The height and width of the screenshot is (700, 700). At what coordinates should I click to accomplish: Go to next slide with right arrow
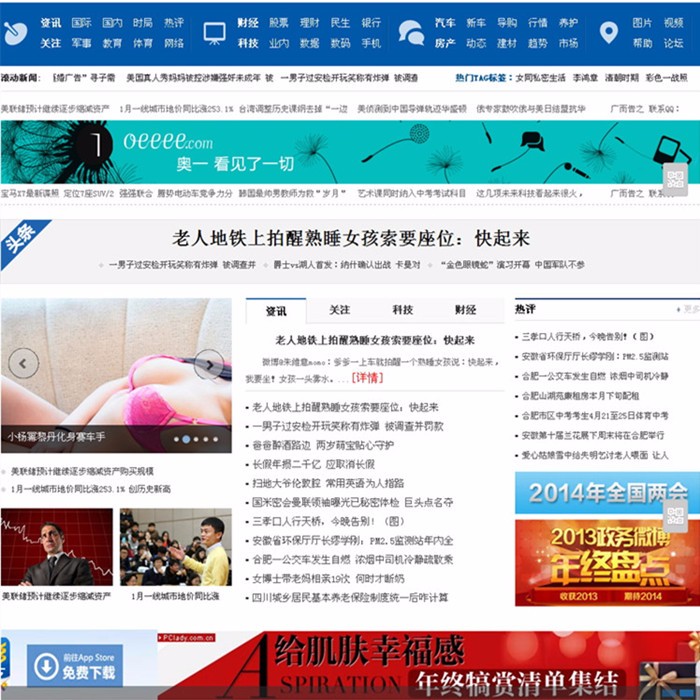209,364
